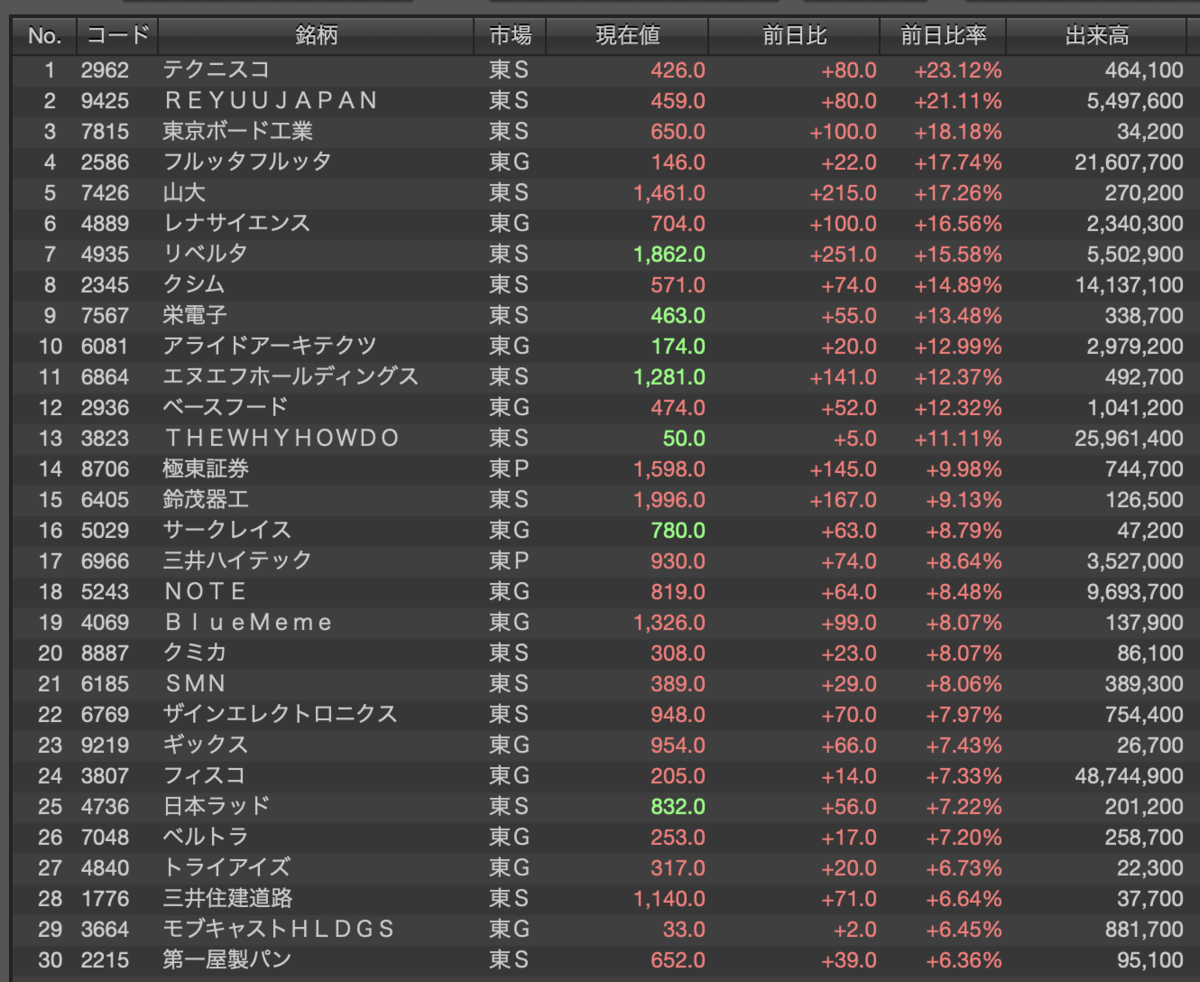Click the フルッタフルッタ stock name
The width and height of the screenshot is (1200, 982).
247,162
